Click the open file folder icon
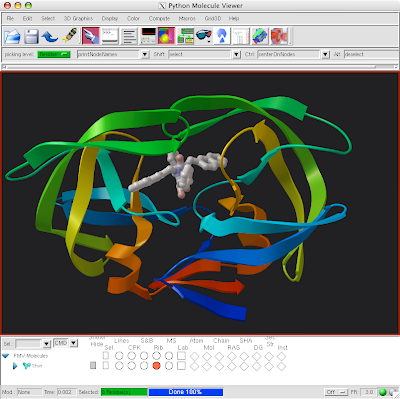 12,36
